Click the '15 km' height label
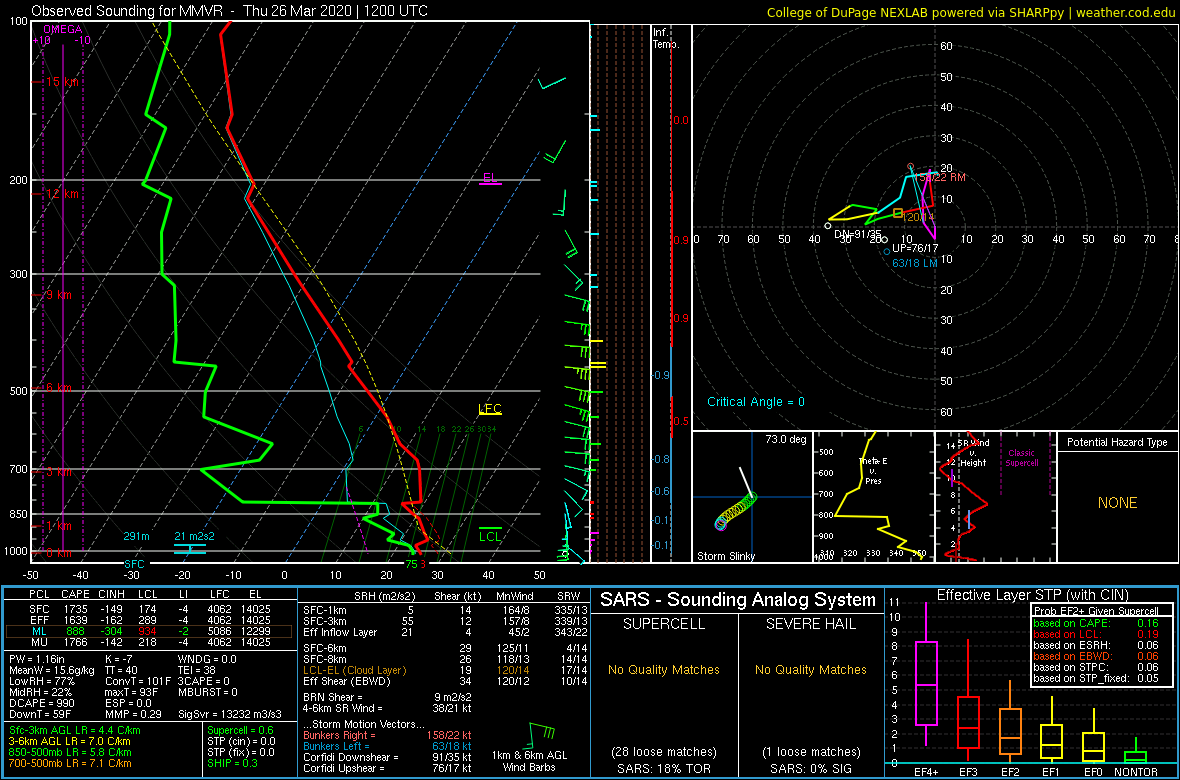 coord(61,81)
